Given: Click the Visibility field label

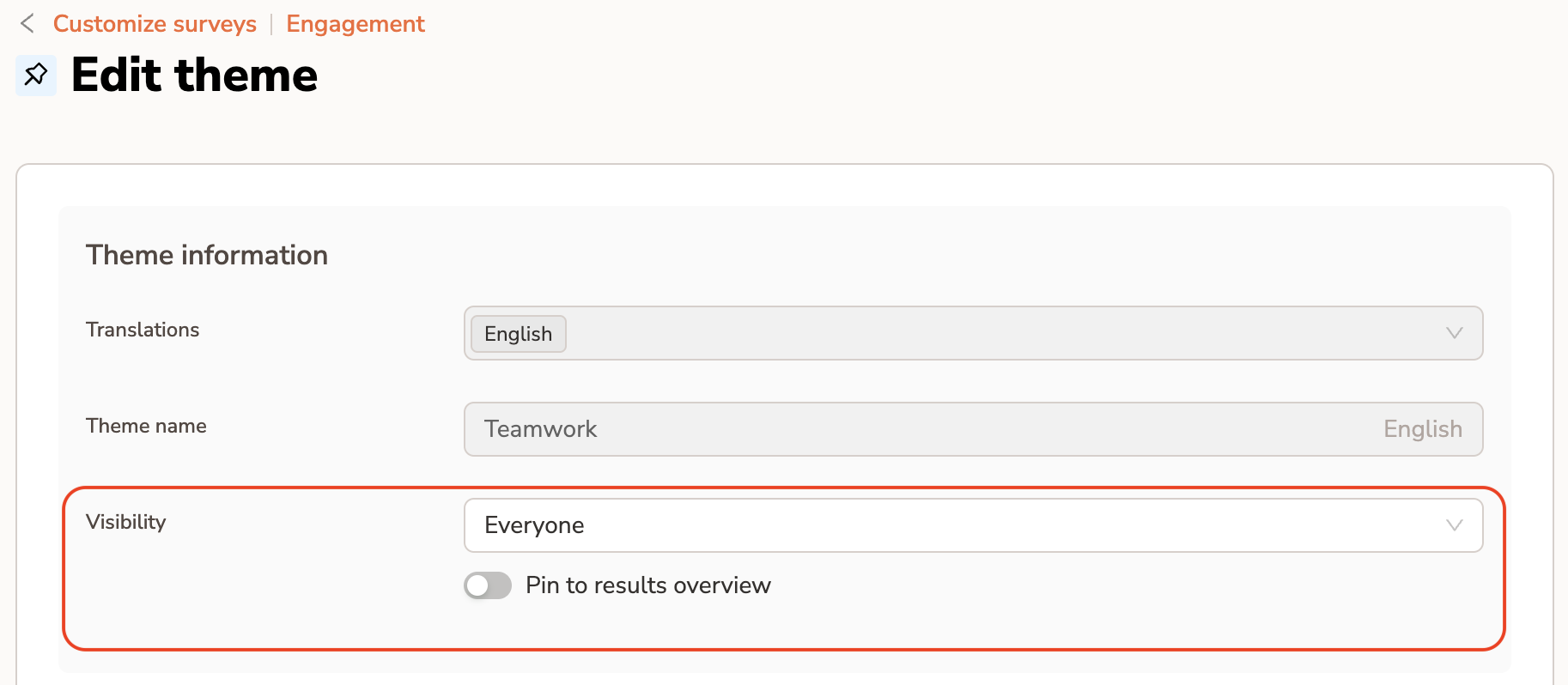Looking at the screenshot, I should [x=126, y=522].
